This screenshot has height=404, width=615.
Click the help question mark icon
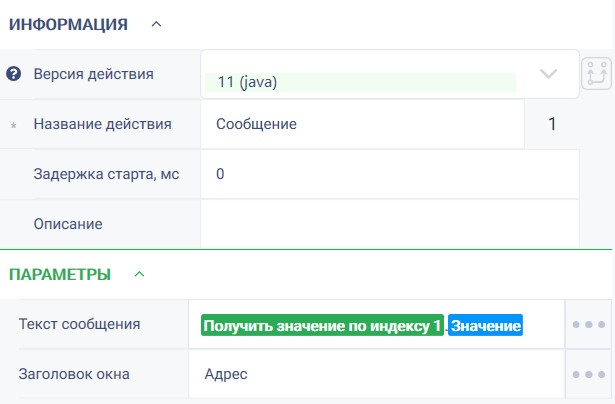pyautogui.click(x=13, y=74)
